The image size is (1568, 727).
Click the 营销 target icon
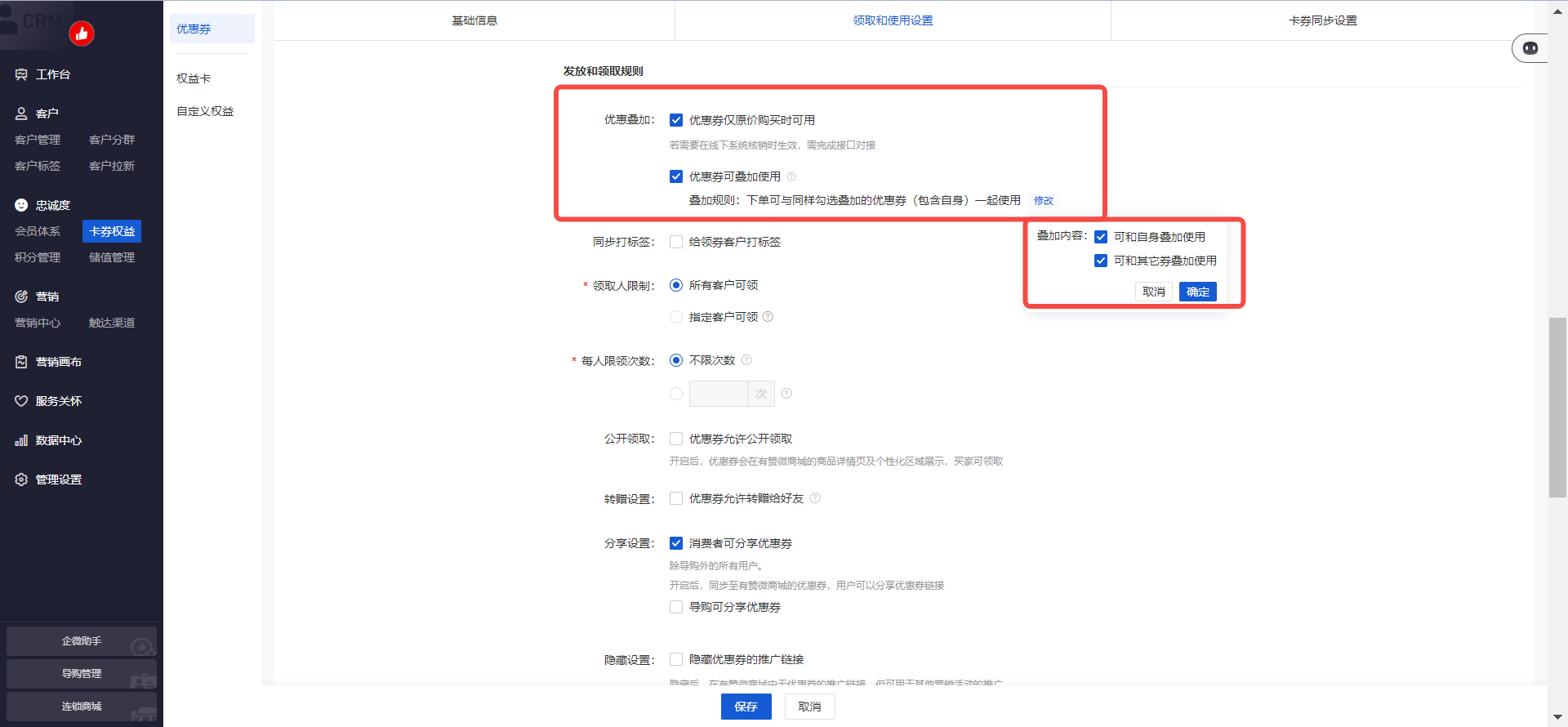[21, 297]
